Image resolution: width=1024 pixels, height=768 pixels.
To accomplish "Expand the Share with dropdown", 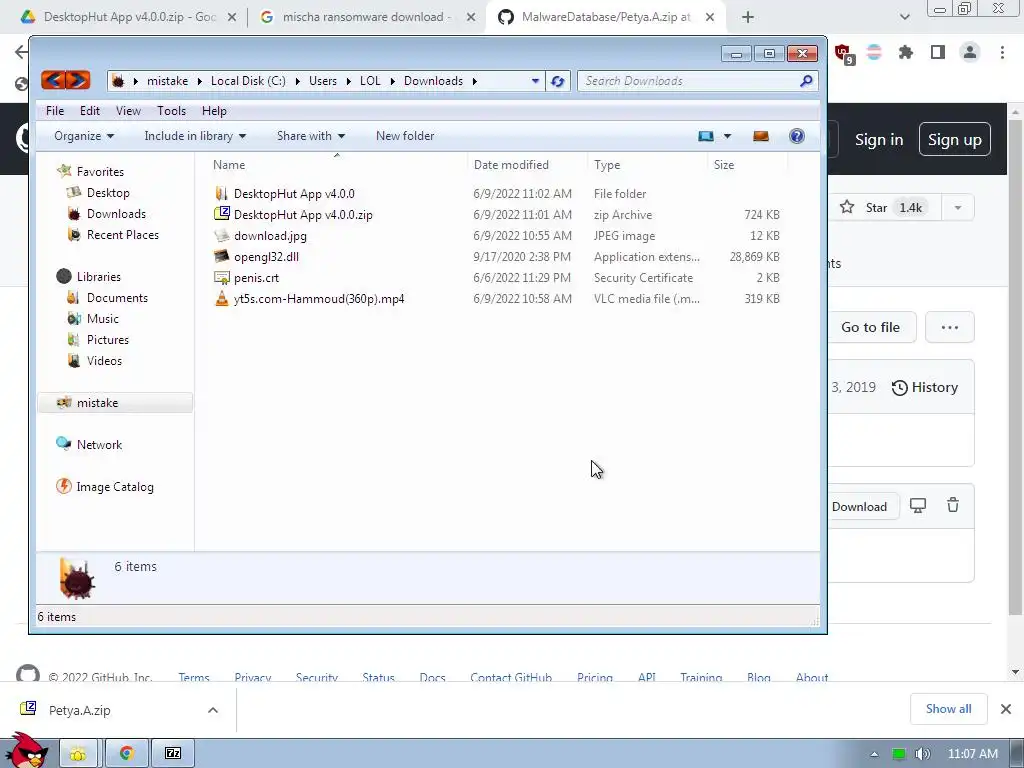I will [x=310, y=136].
